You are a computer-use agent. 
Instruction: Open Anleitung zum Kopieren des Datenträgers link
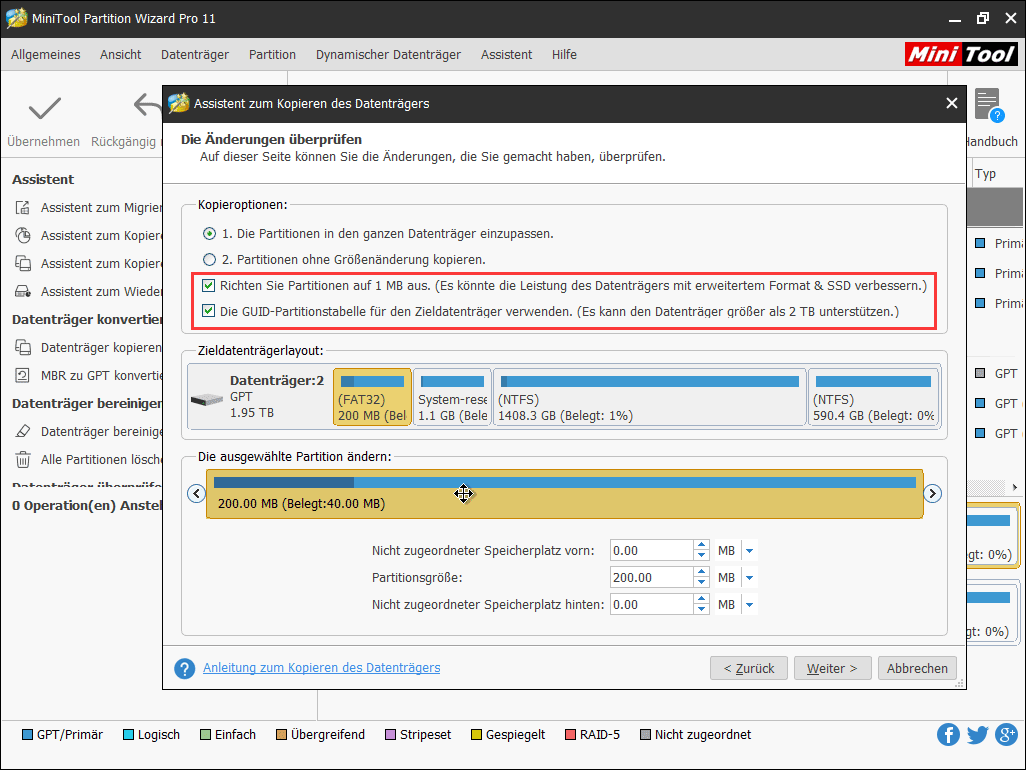click(x=321, y=668)
